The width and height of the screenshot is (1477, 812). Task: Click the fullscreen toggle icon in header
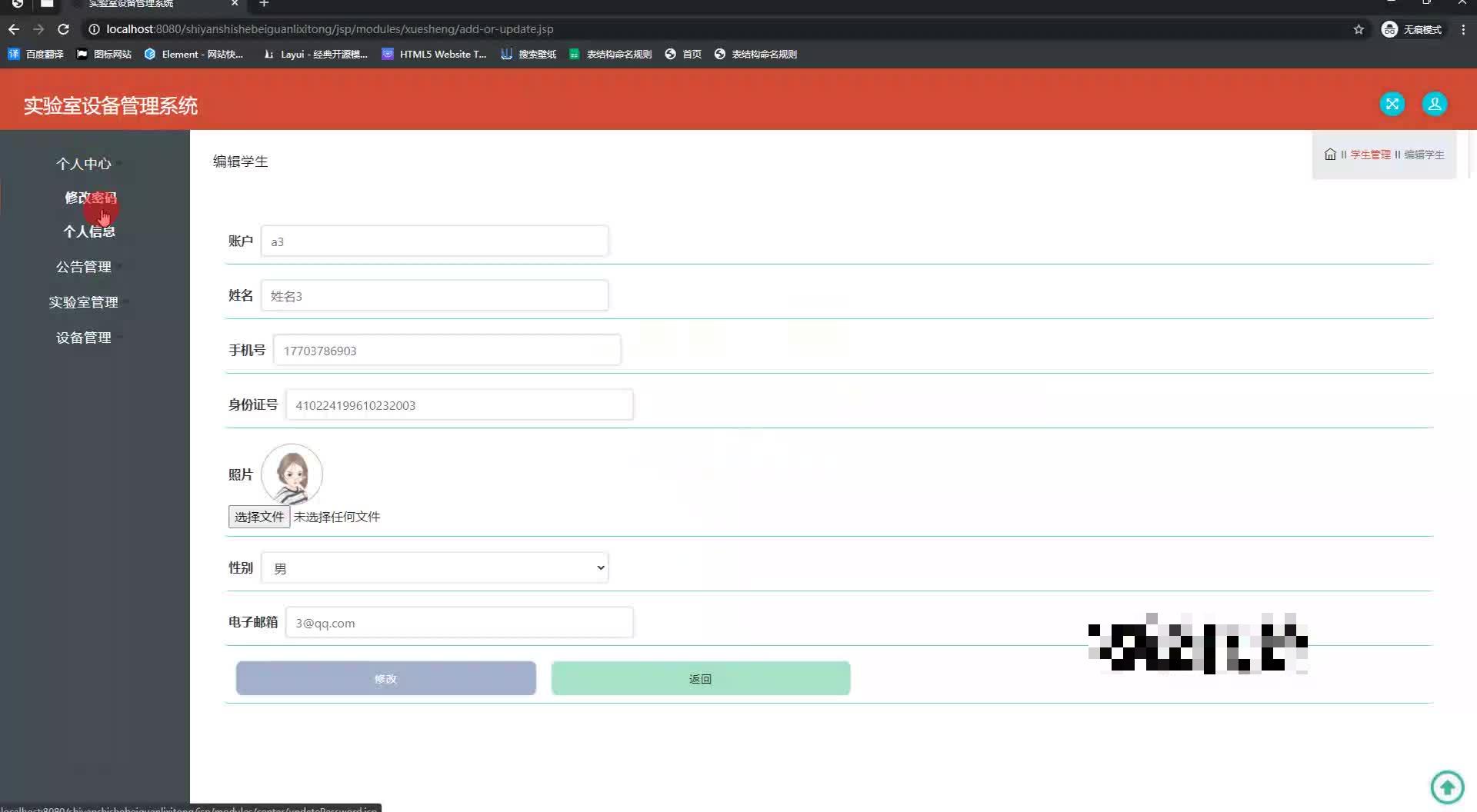(1392, 104)
